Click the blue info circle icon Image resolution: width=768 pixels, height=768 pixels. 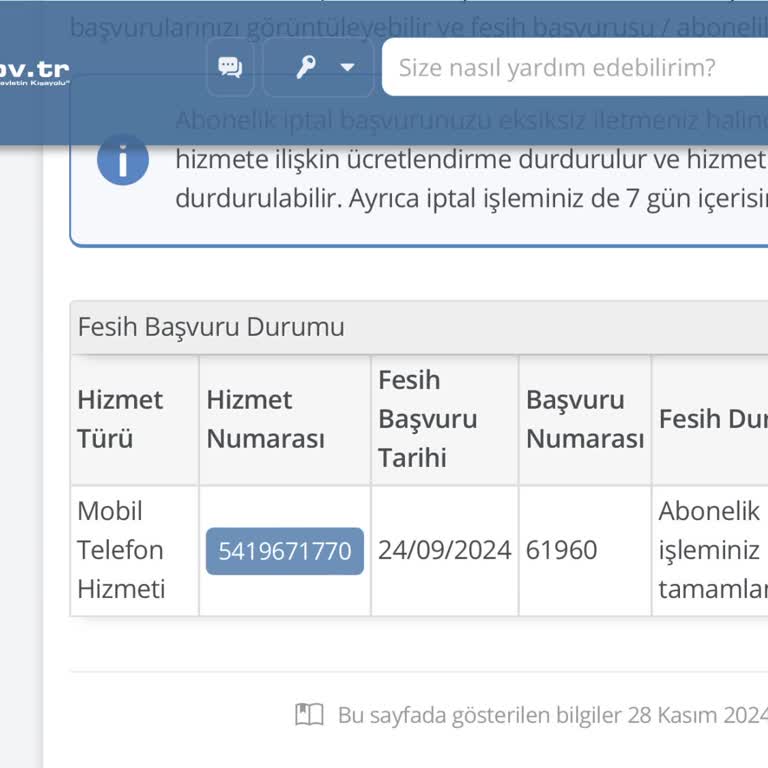[123, 160]
